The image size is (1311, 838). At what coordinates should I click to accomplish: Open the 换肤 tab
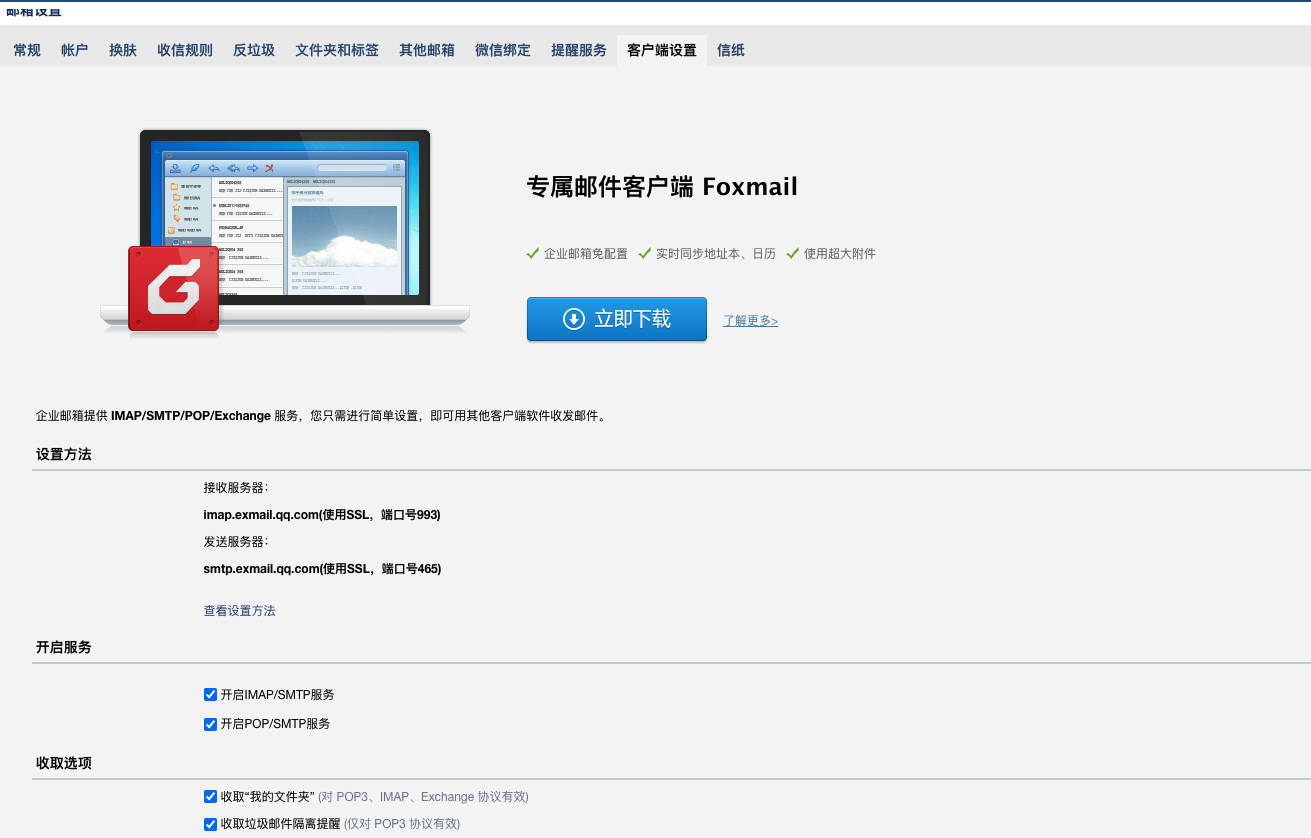(123, 50)
